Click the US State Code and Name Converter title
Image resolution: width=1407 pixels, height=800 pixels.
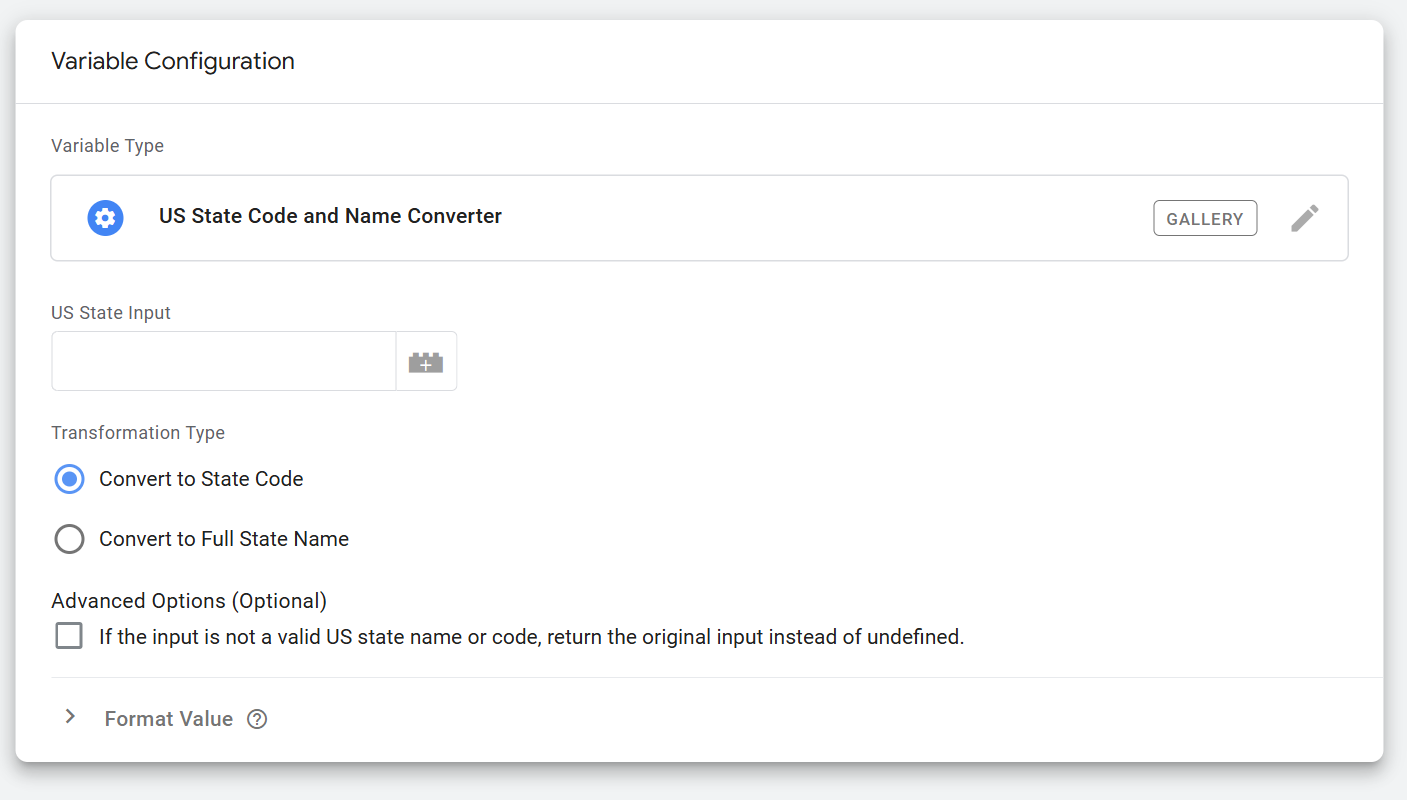point(329,216)
